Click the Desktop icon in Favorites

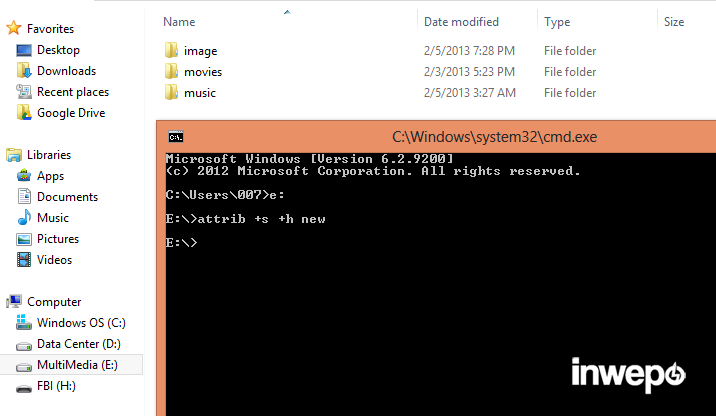[x=24, y=50]
